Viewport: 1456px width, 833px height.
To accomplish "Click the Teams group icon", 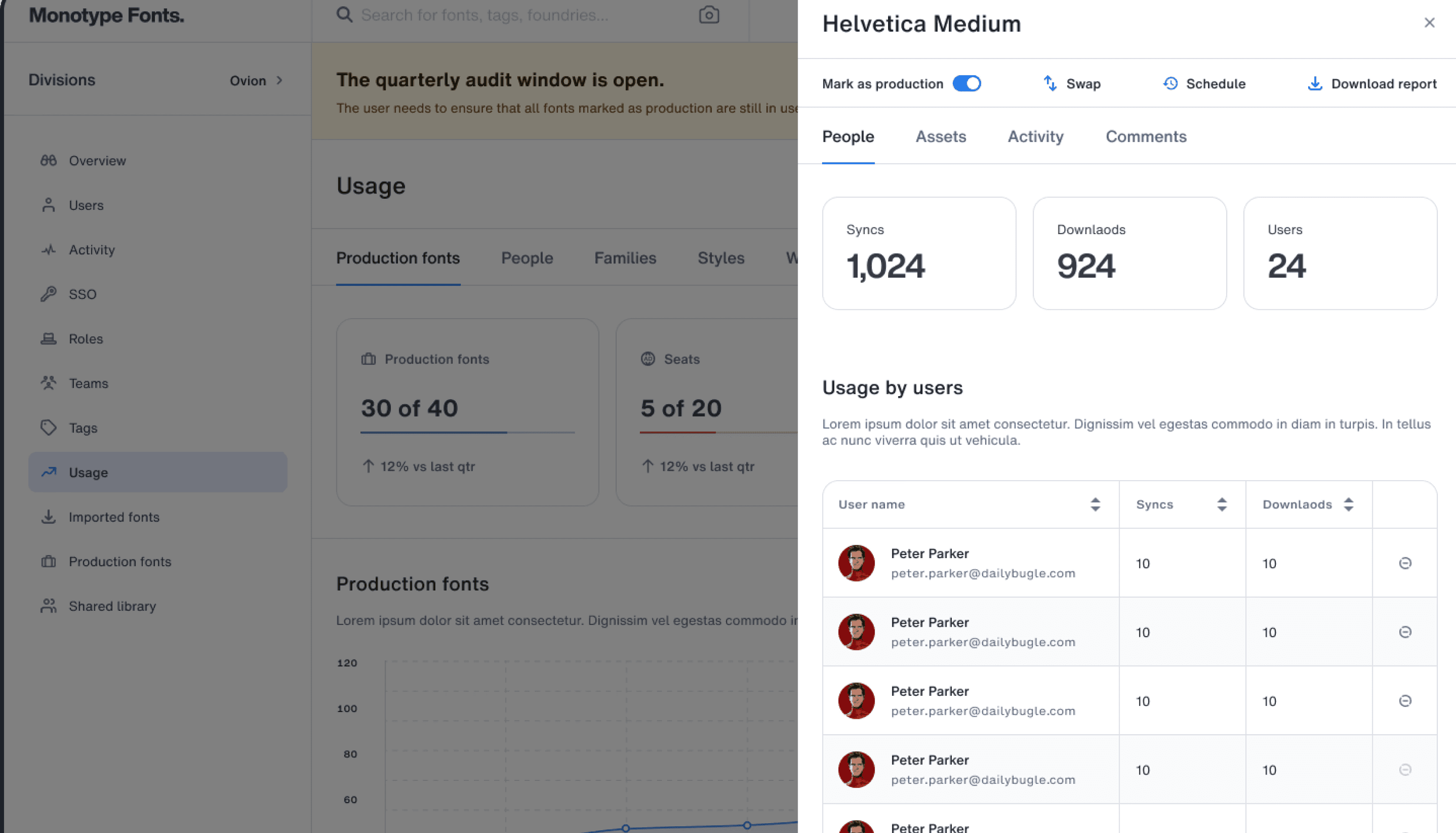I will point(49,383).
